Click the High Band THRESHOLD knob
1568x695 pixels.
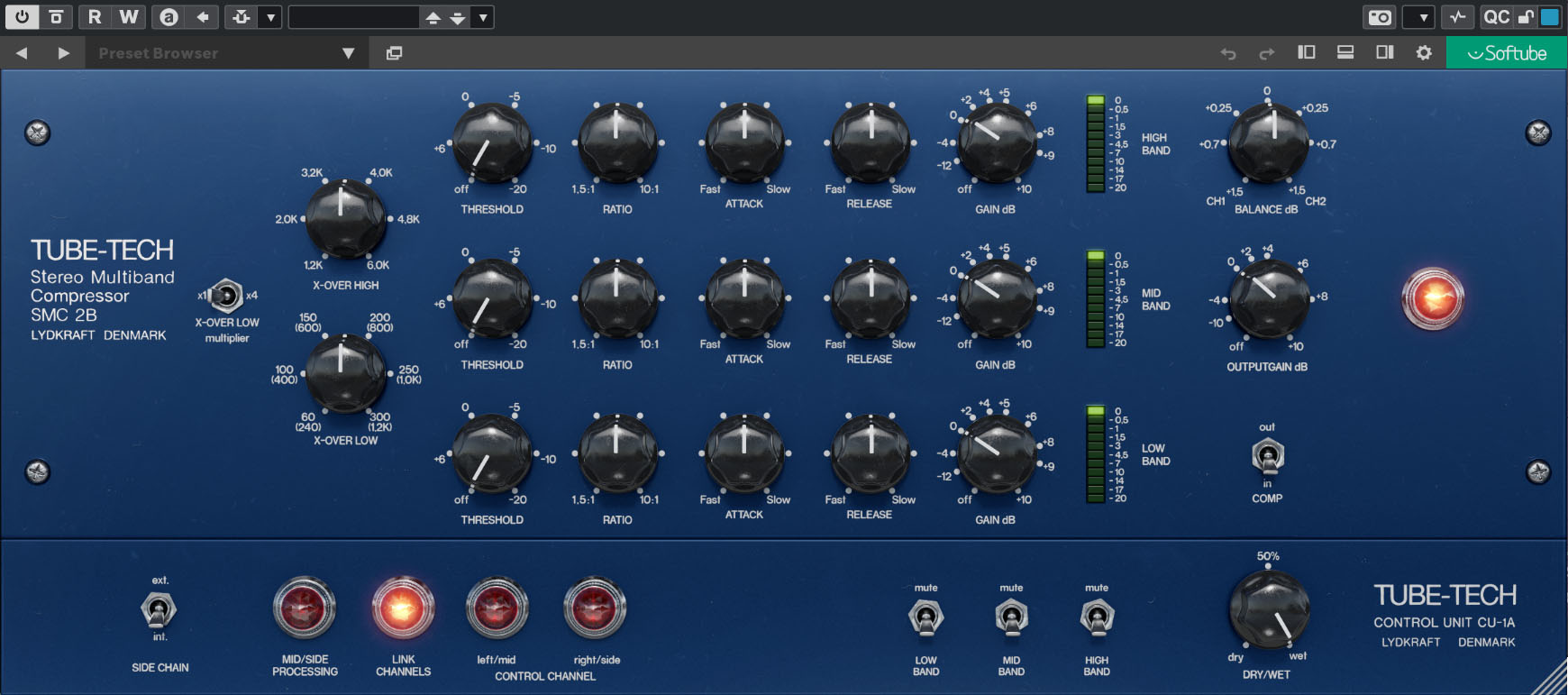point(491,142)
